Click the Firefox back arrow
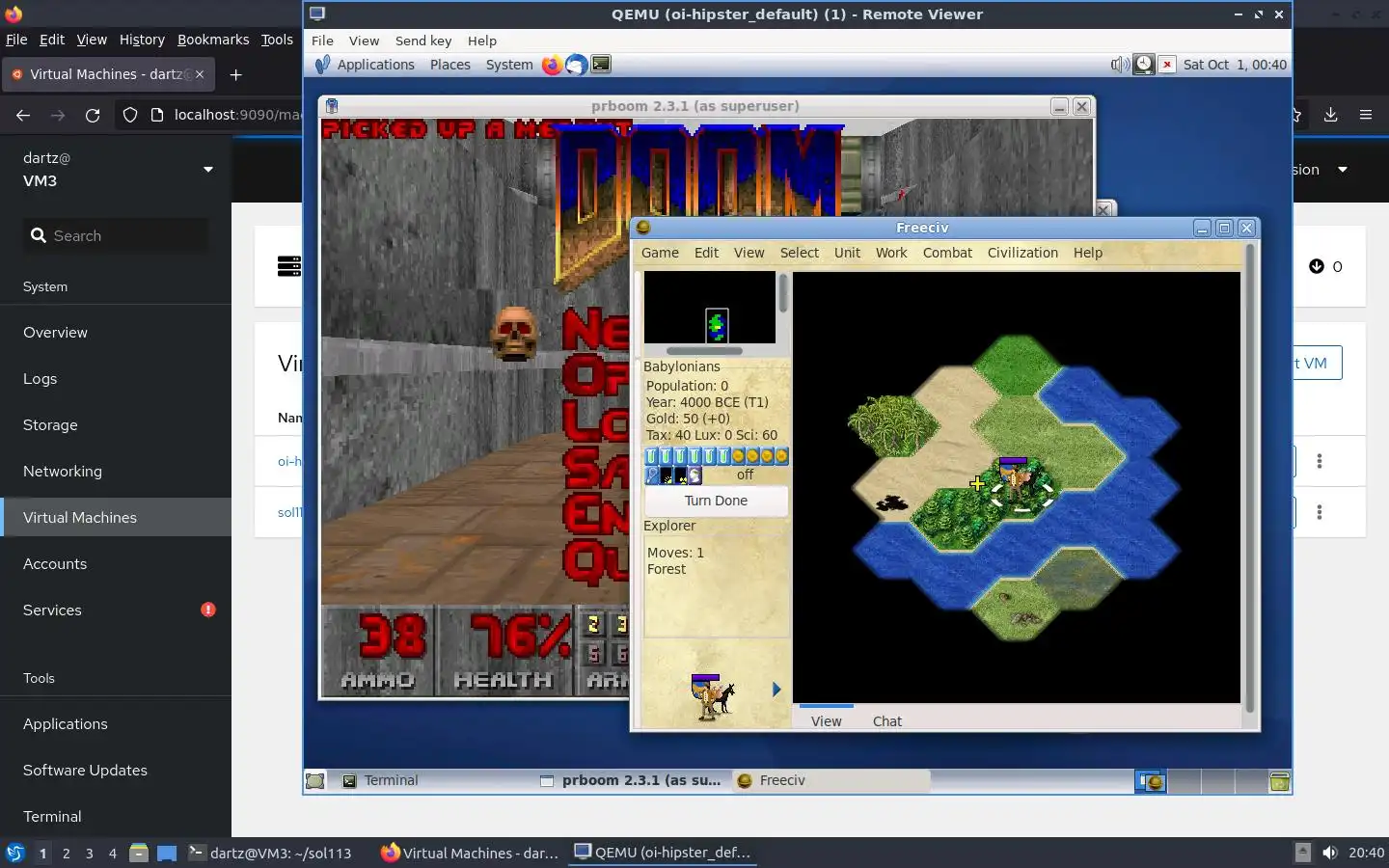Image resolution: width=1389 pixels, height=868 pixels. pyautogui.click(x=23, y=115)
